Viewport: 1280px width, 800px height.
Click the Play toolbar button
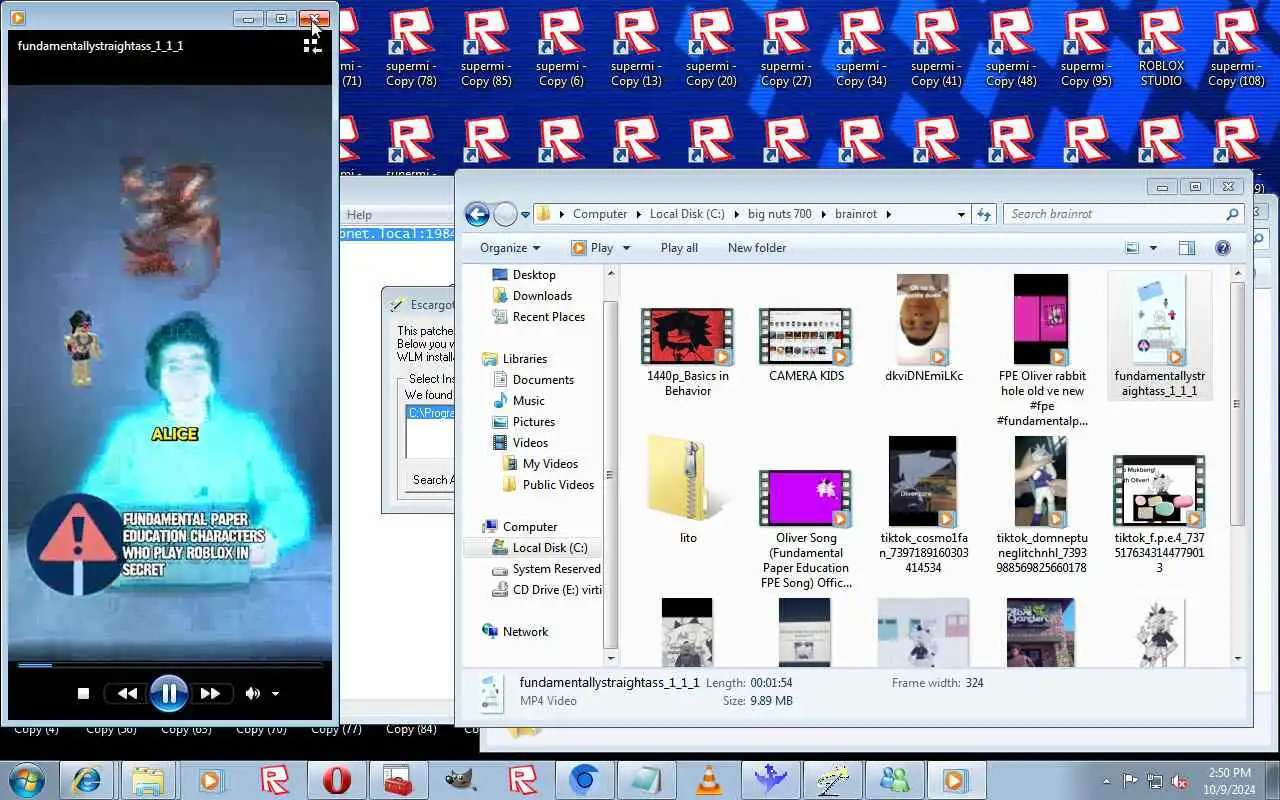tap(593, 248)
